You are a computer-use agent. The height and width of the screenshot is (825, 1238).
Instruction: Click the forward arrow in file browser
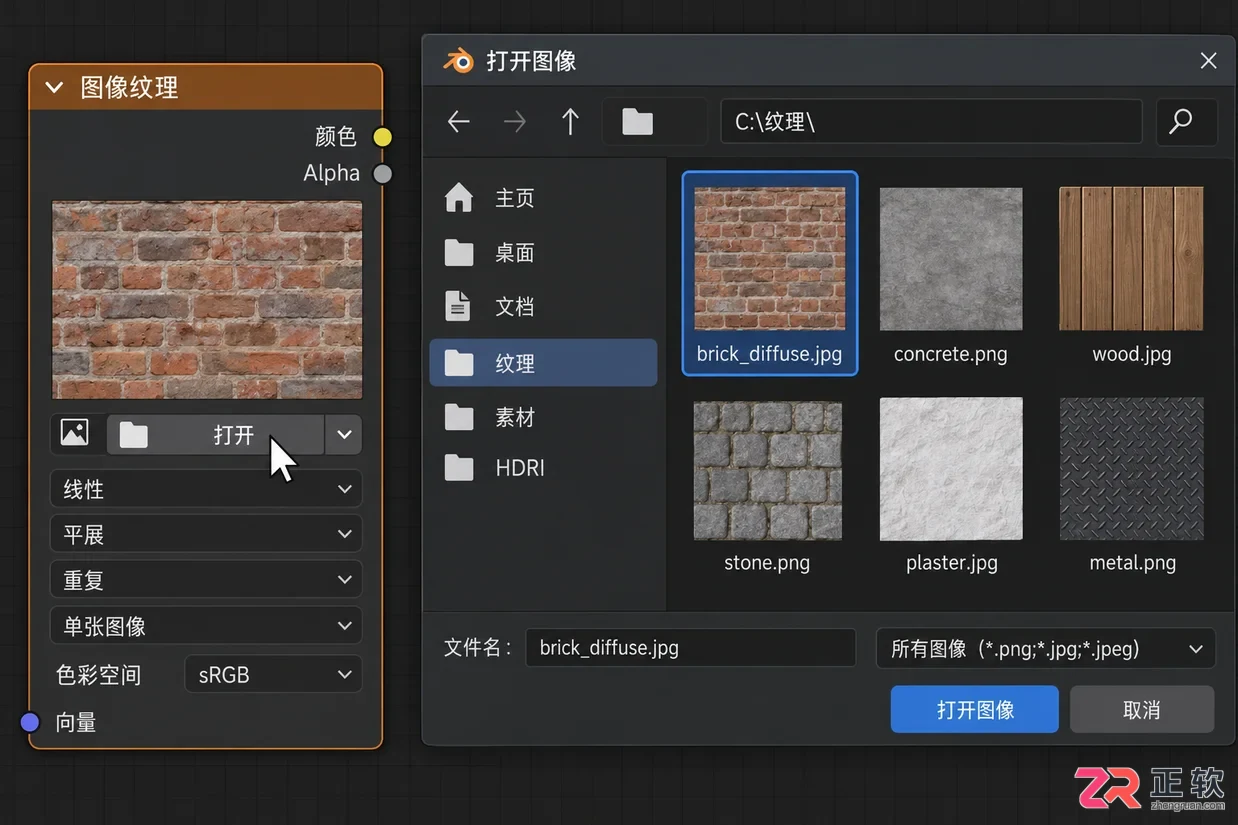pyautogui.click(x=514, y=122)
